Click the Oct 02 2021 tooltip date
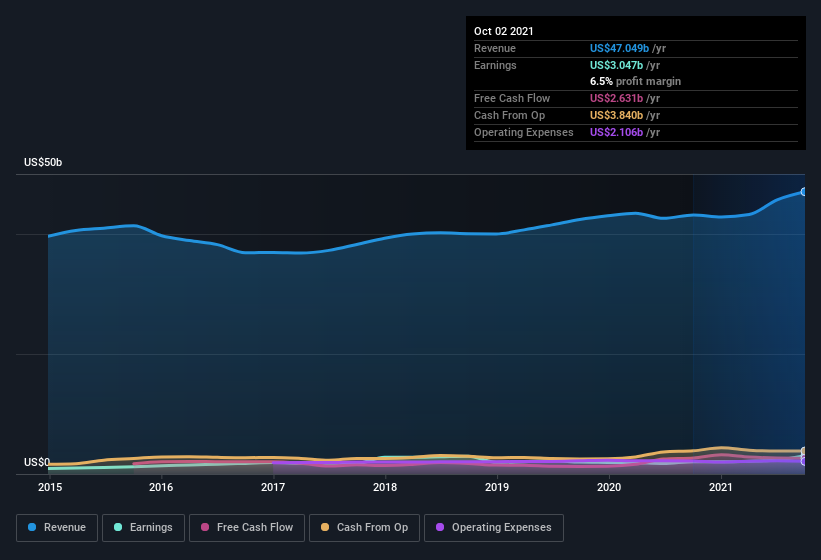The width and height of the screenshot is (821, 560). (x=504, y=31)
